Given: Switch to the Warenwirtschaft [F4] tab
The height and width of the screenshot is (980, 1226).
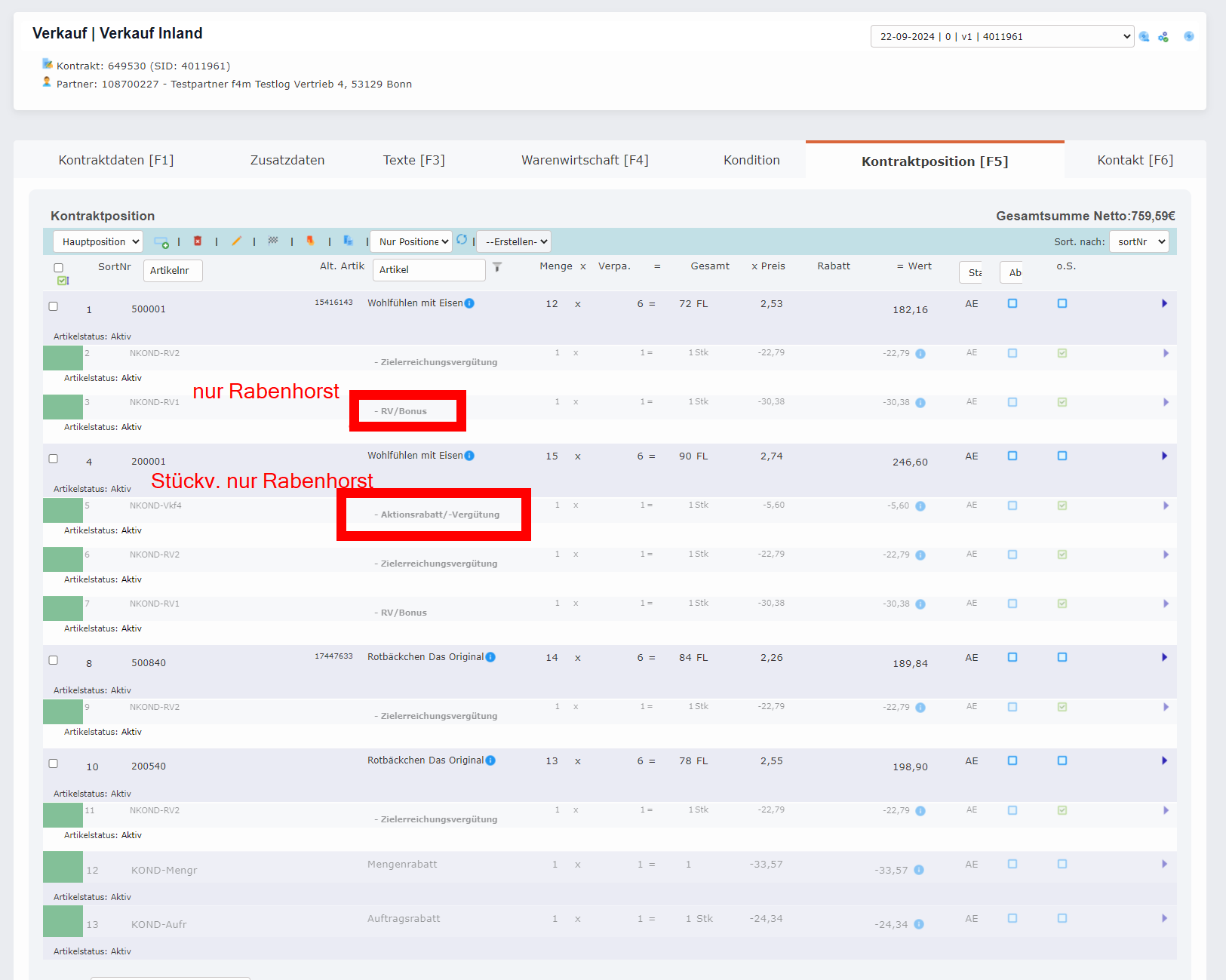Looking at the screenshot, I should pyautogui.click(x=585, y=160).
